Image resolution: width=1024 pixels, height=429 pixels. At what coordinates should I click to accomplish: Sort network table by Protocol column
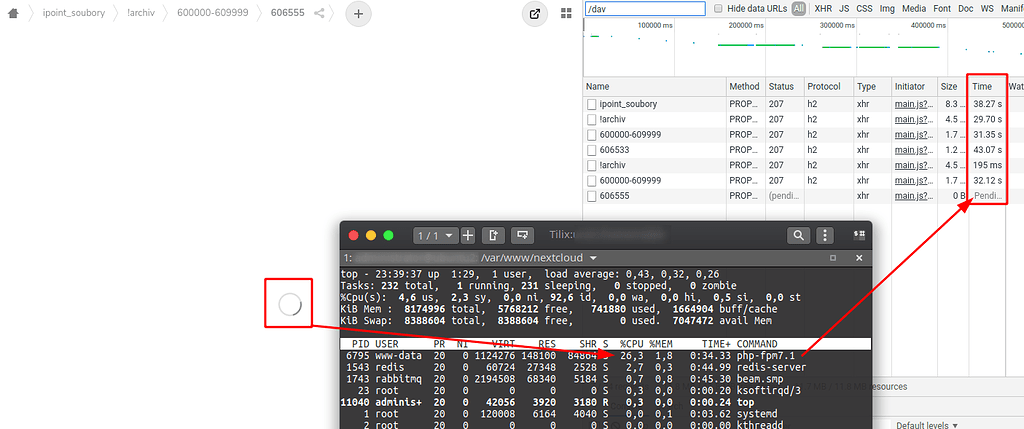[828, 86]
